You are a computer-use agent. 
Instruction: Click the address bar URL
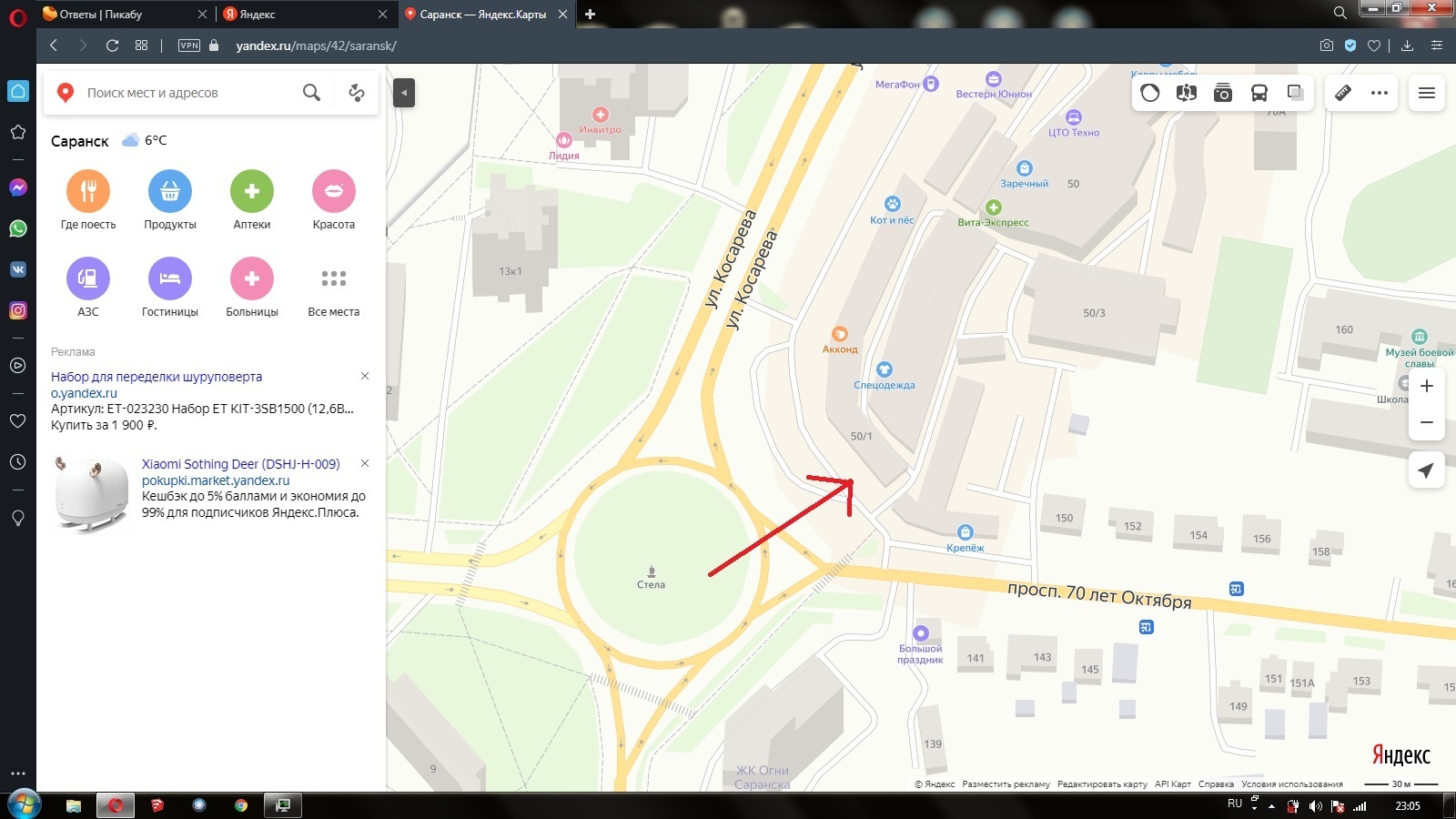tap(316, 45)
